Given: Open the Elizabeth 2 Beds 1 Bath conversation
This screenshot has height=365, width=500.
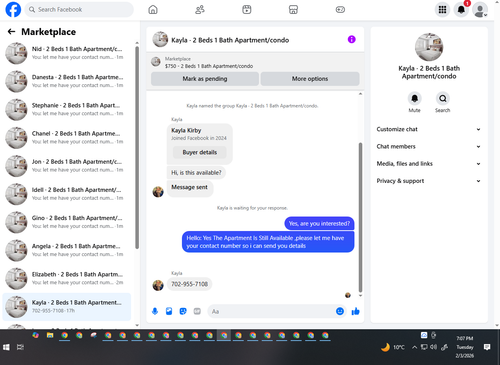Looking at the screenshot, I should pos(67,278).
